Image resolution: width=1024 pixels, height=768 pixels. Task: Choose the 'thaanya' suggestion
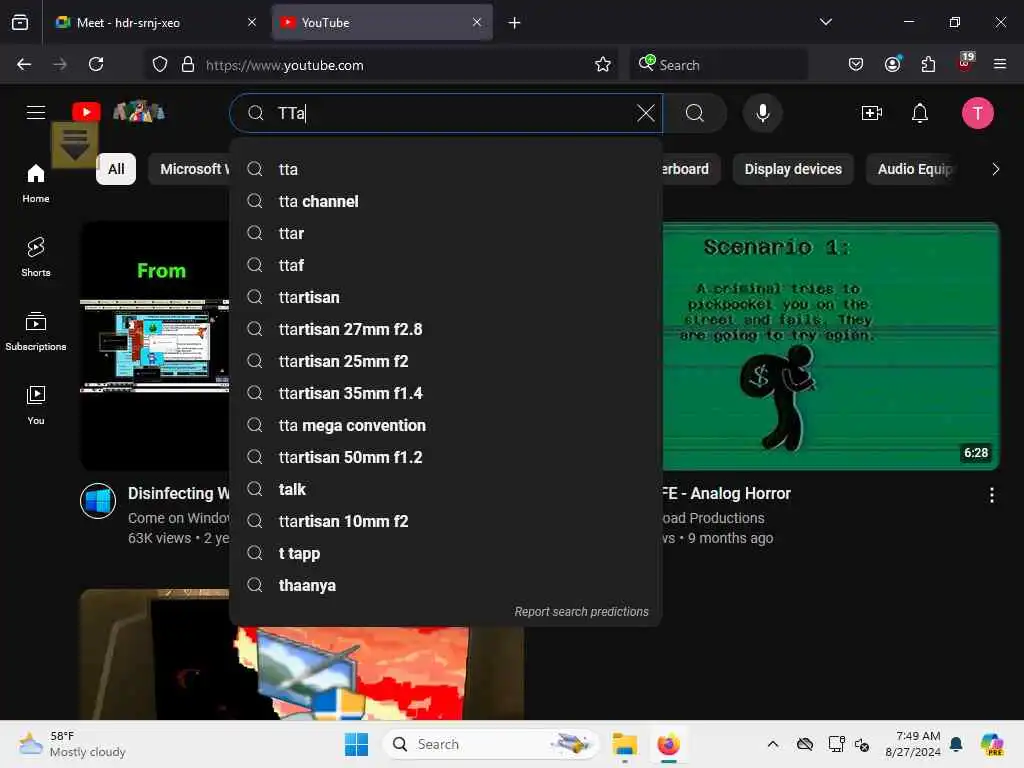tap(445, 585)
